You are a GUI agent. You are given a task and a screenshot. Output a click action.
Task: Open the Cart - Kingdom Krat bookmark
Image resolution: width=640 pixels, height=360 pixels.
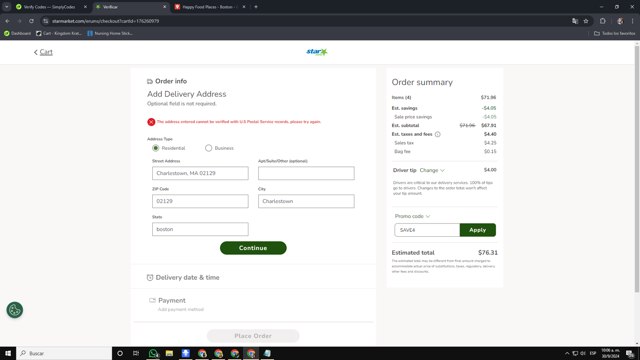58,33
